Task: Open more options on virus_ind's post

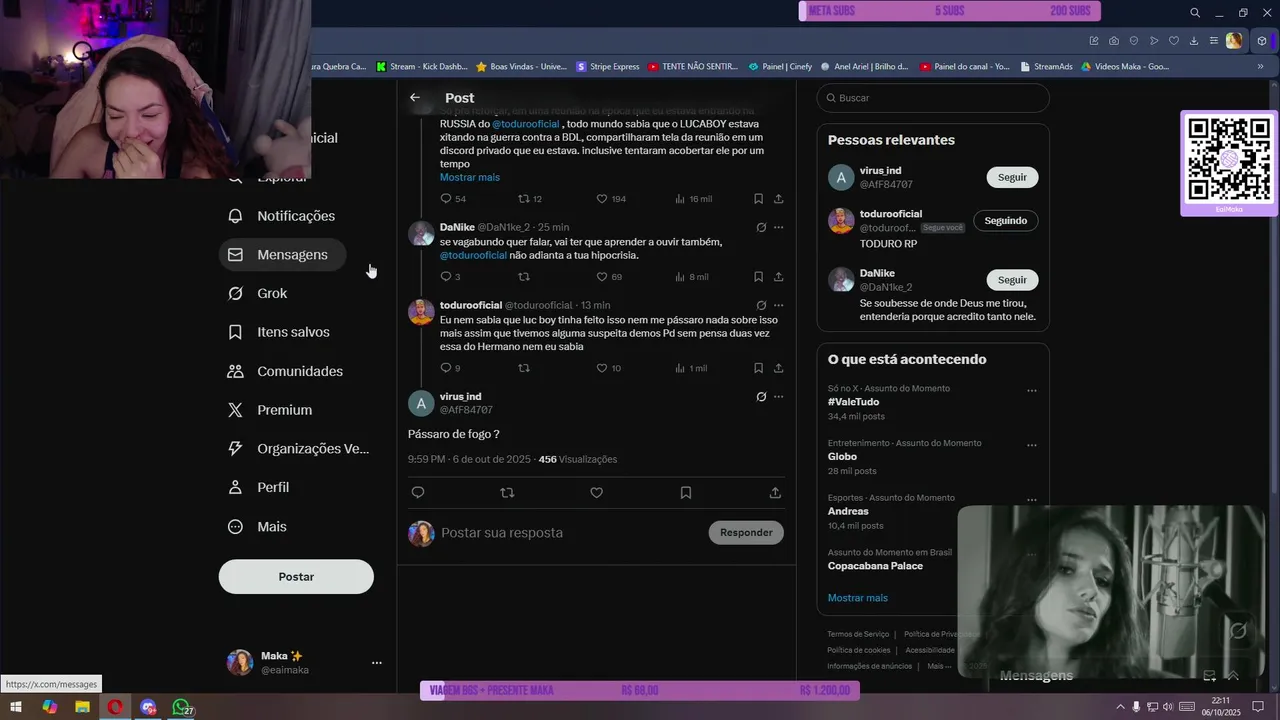Action: pyautogui.click(x=779, y=397)
